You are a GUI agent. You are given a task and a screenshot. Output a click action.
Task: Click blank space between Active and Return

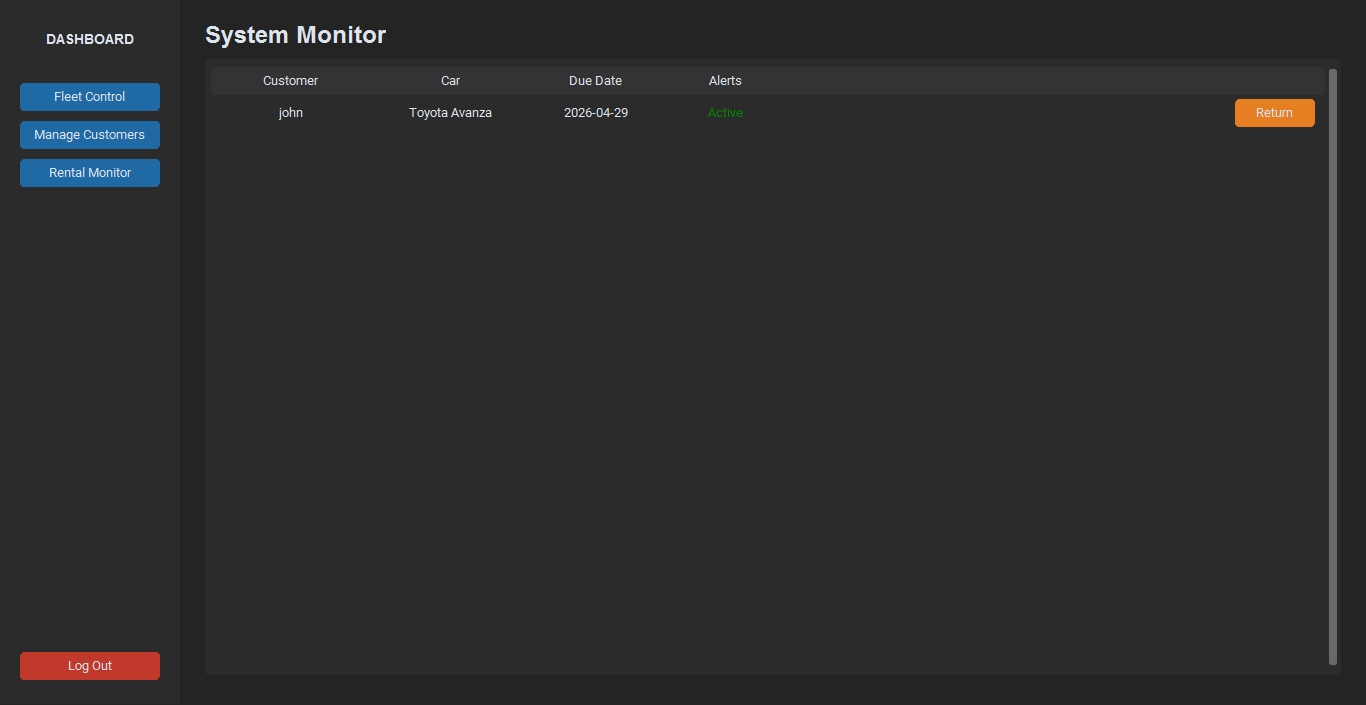tap(980, 113)
